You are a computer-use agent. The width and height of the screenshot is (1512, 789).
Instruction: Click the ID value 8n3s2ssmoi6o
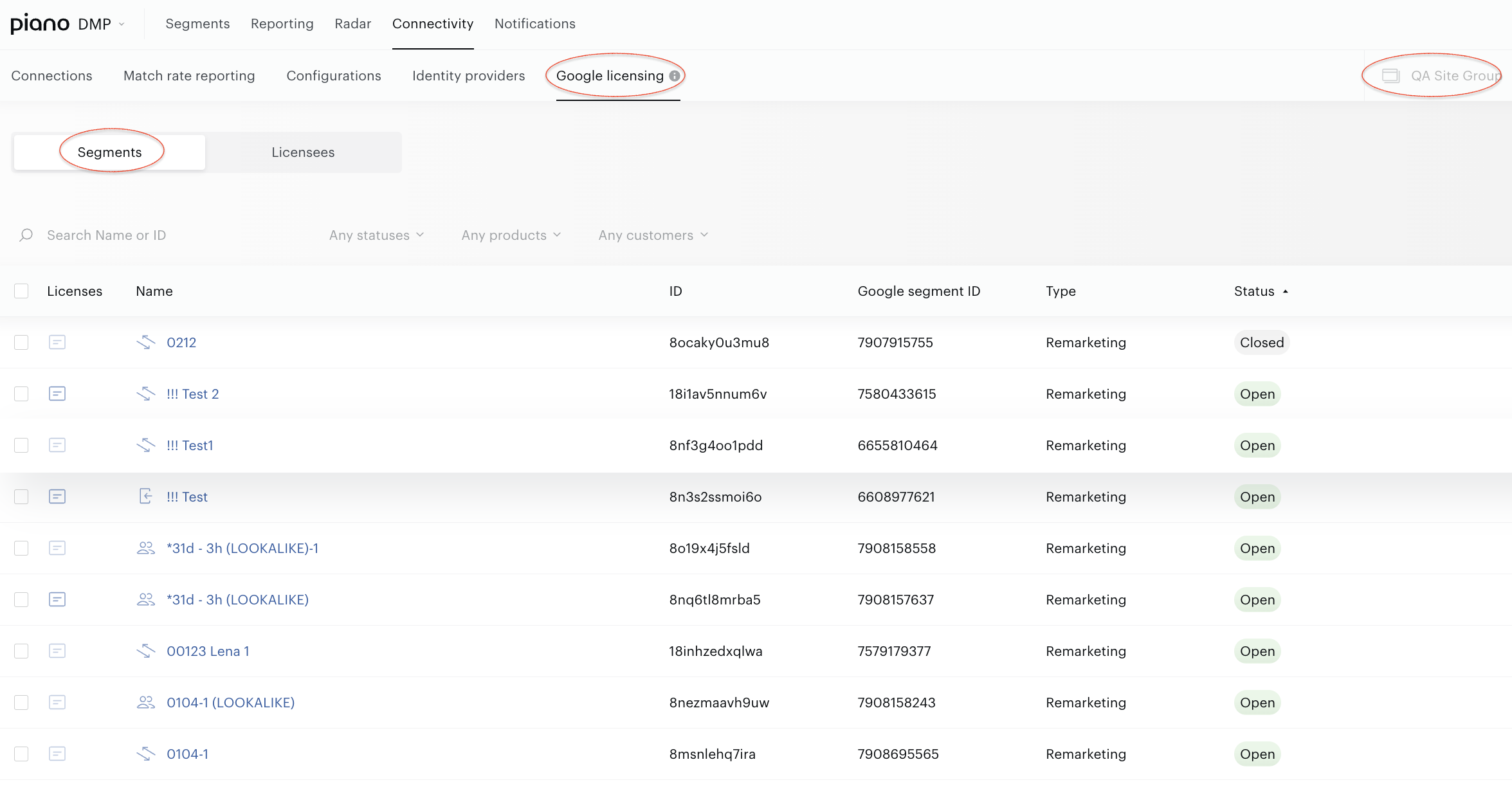pos(715,497)
